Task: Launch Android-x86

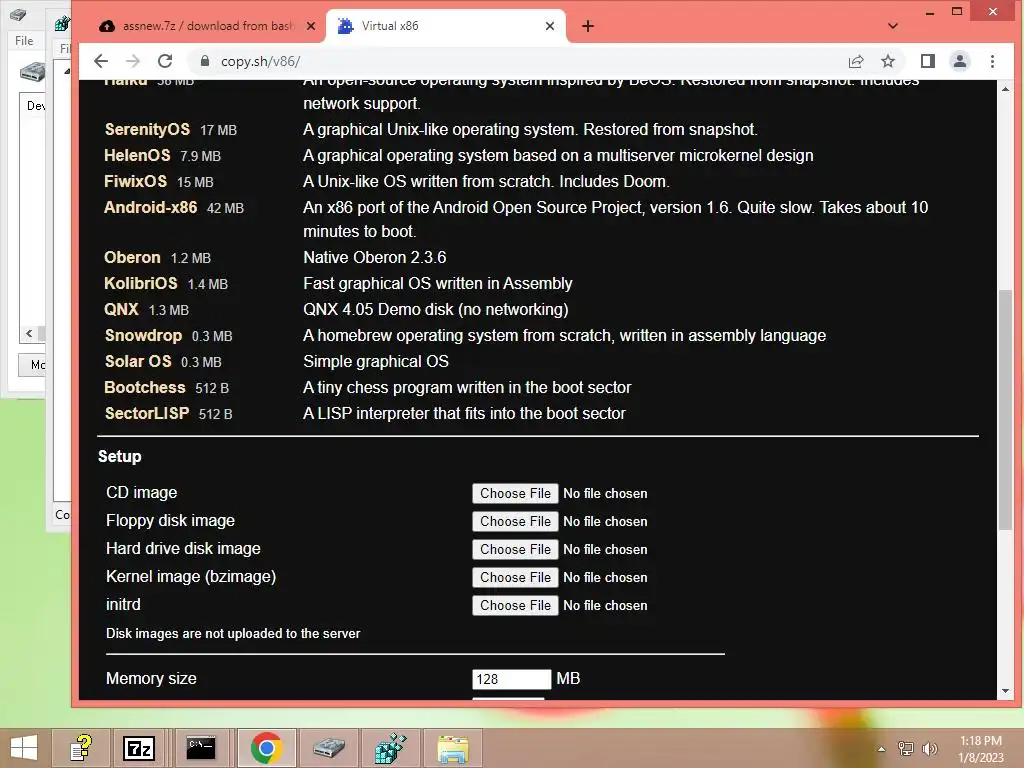Action: point(150,208)
